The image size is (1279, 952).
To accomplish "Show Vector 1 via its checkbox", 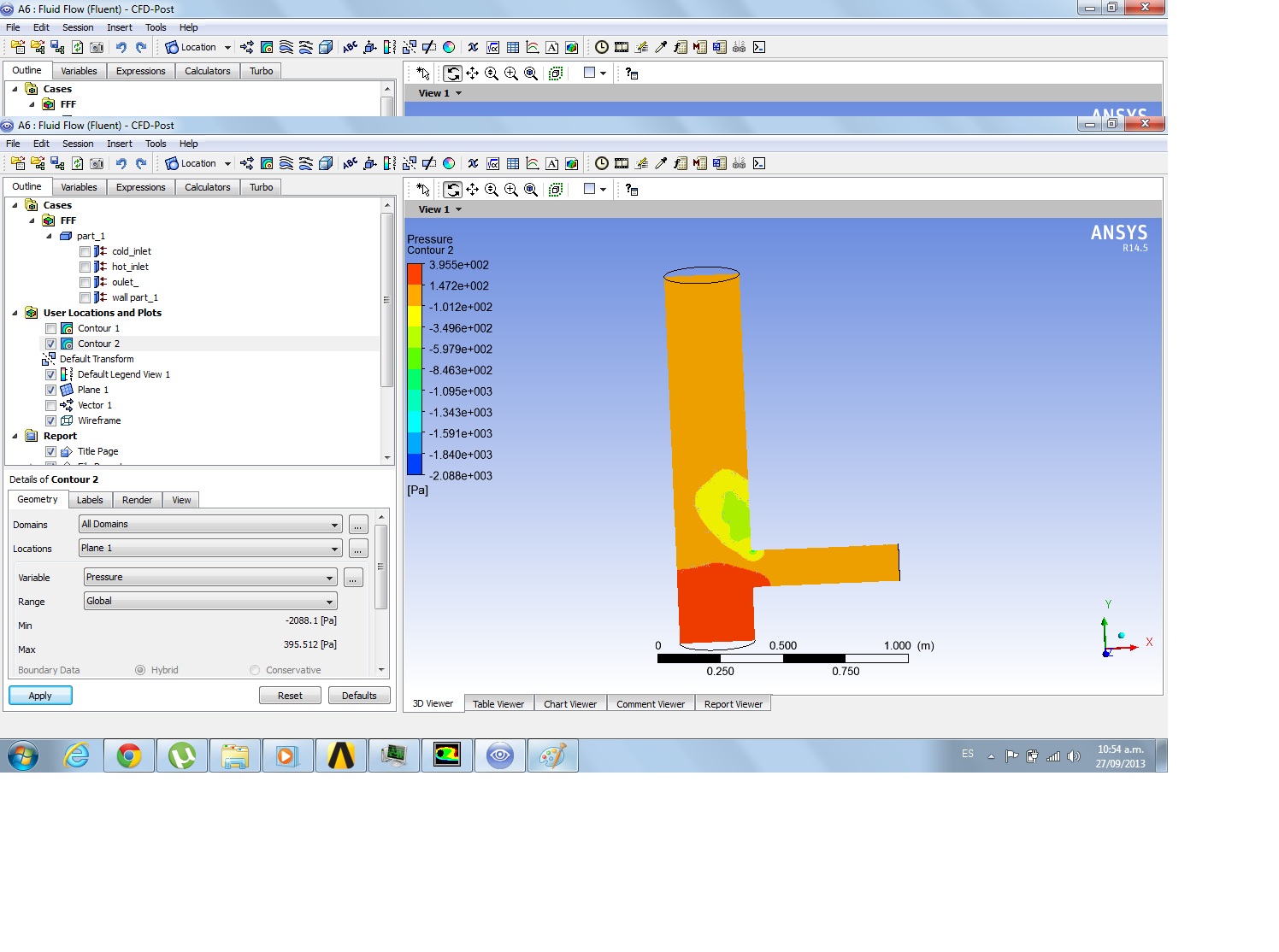I will tap(50, 405).
